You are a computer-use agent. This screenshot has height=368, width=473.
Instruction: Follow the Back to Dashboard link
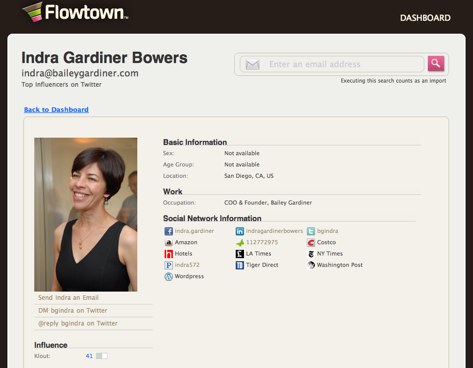56,110
